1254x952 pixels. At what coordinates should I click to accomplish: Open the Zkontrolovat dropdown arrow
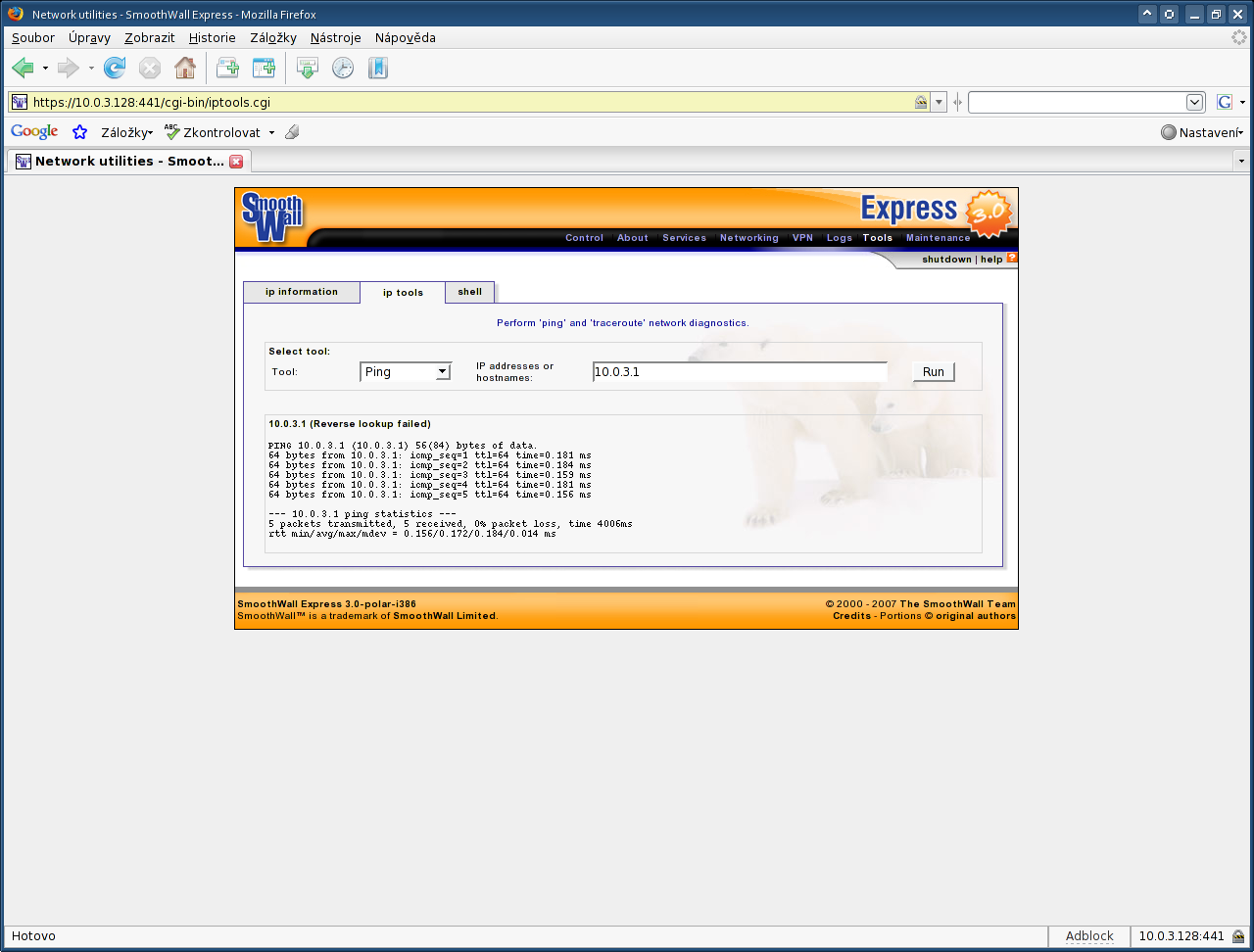point(271,132)
